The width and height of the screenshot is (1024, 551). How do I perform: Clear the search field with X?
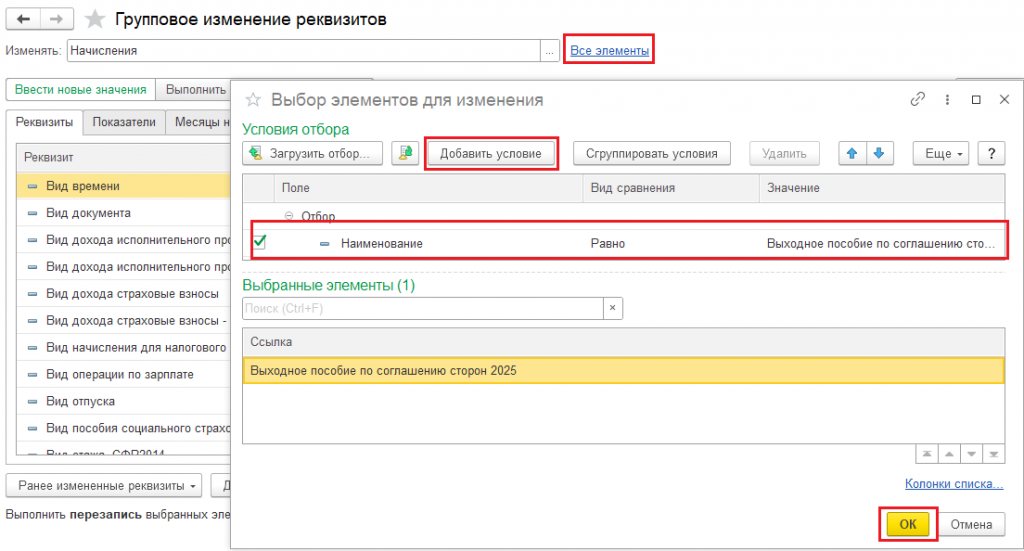tap(612, 309)
